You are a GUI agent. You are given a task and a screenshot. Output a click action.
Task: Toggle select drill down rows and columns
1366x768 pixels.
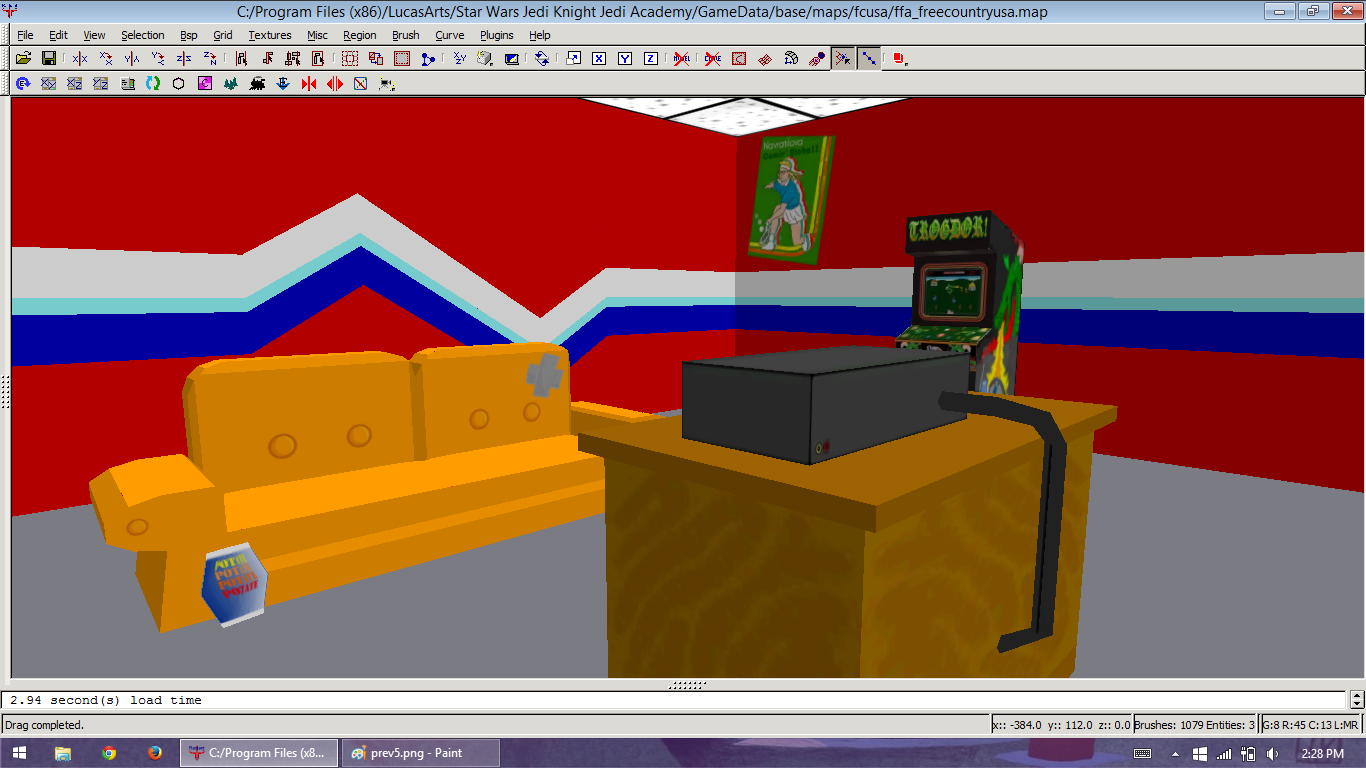click(869, 59)
